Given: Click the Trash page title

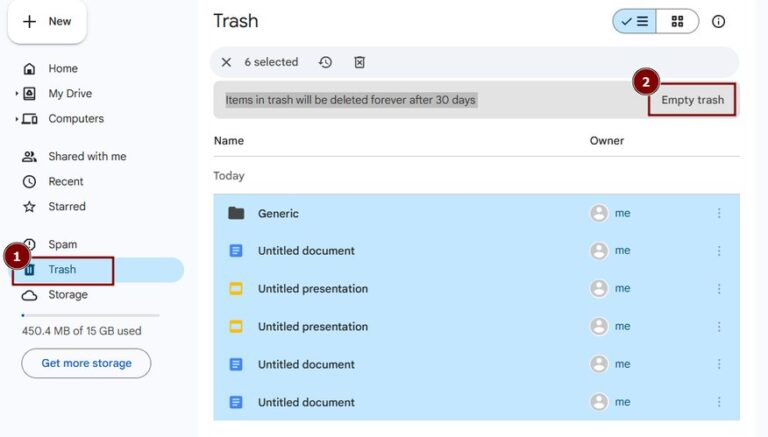Looking at the screenshot, I should coord(236,21).
